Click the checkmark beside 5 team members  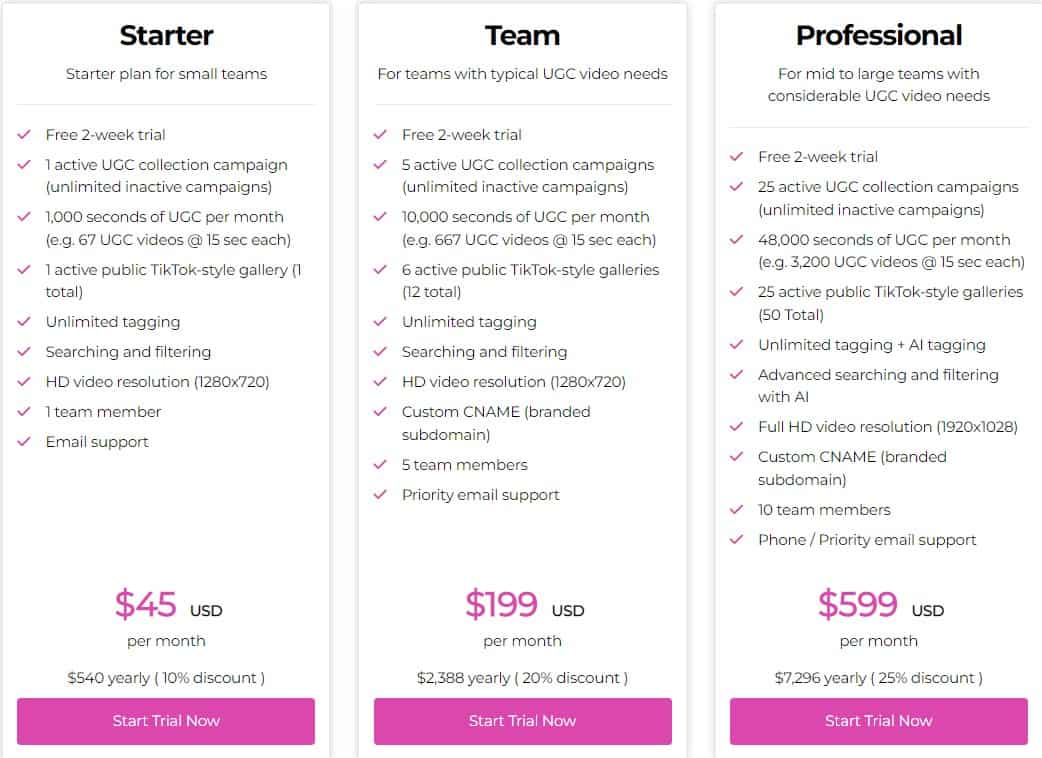[x=381, y=464]
